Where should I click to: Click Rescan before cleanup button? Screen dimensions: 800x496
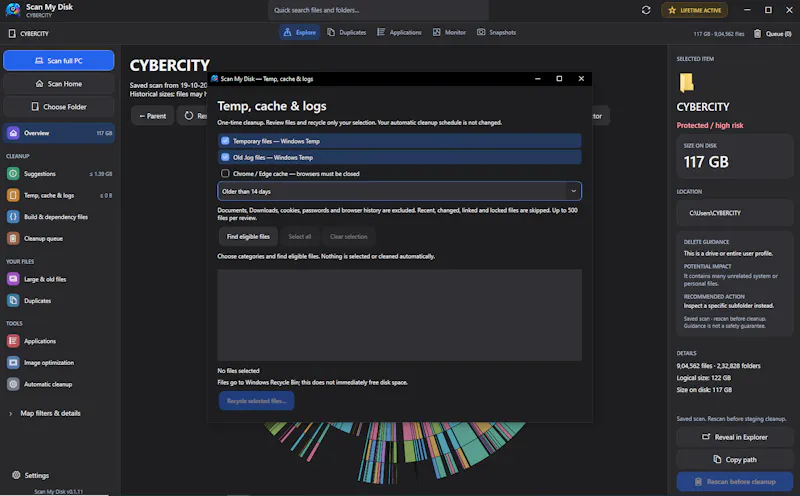(x=735, y=482)
